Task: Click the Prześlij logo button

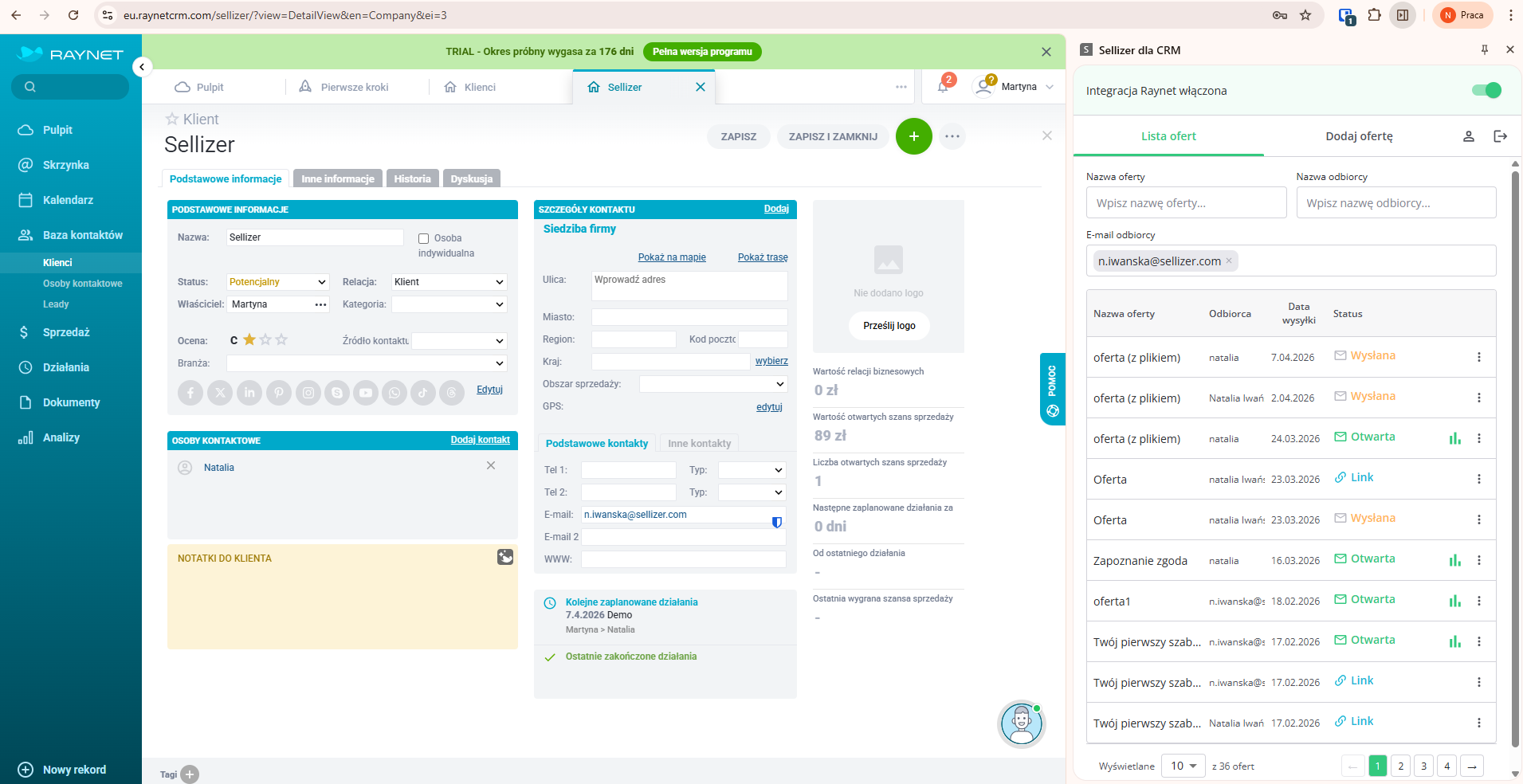Action: 889,326
